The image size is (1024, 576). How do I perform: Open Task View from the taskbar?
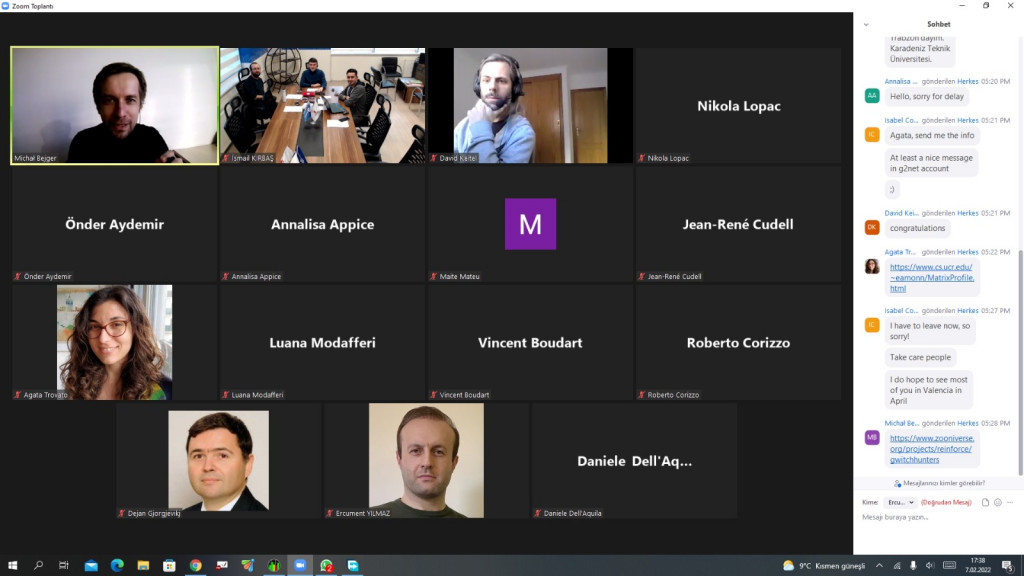coord(64,566)
